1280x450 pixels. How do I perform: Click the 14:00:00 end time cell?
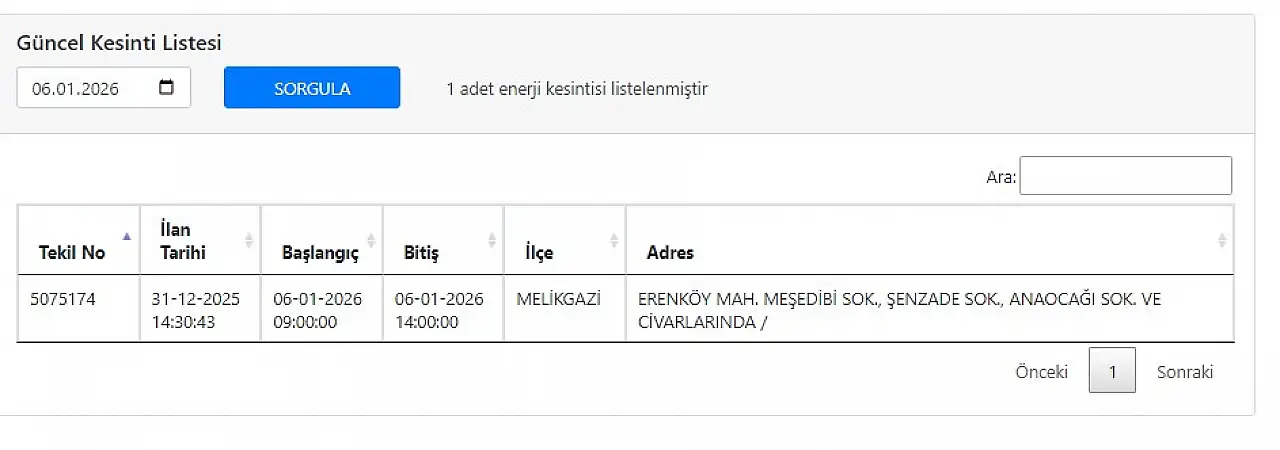pos(427,322)
